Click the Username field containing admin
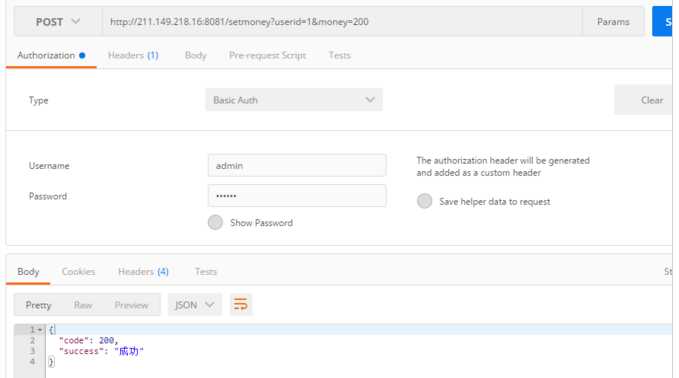679x378 pixels. click(x=297, y=165)
